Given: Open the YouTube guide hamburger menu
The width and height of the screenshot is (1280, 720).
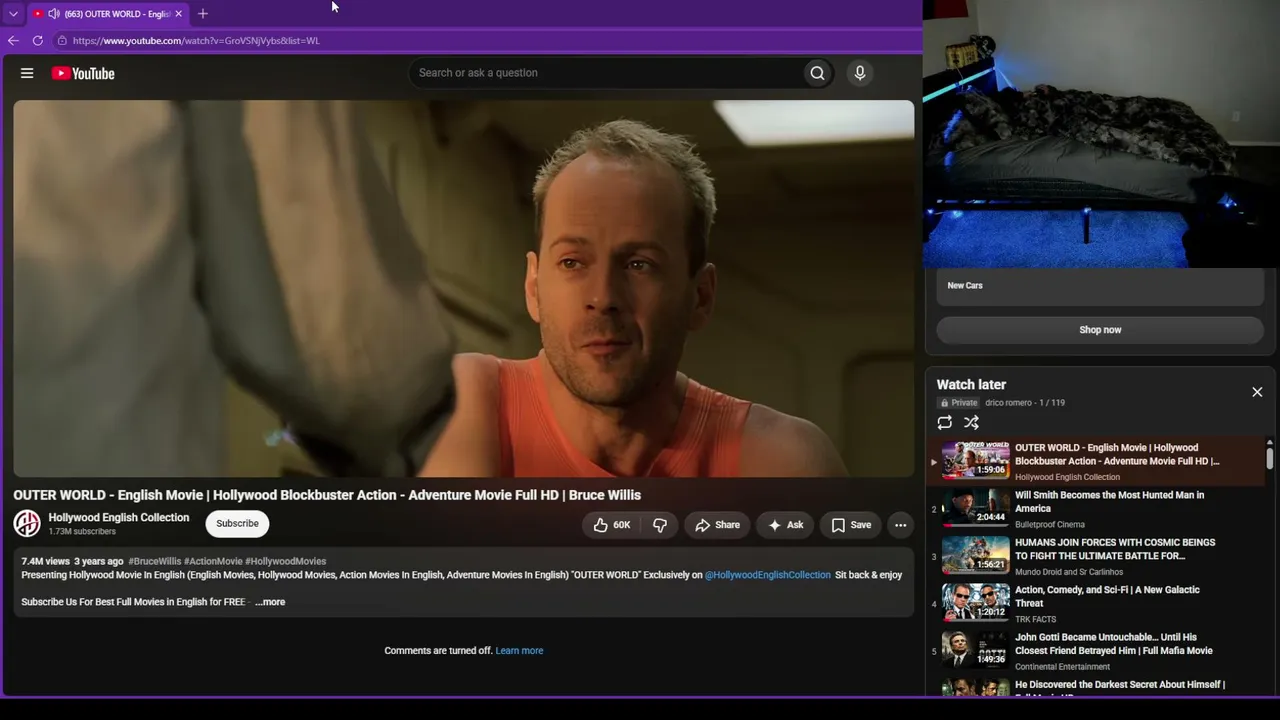Looking at the screenshot, I should [27, 73].
